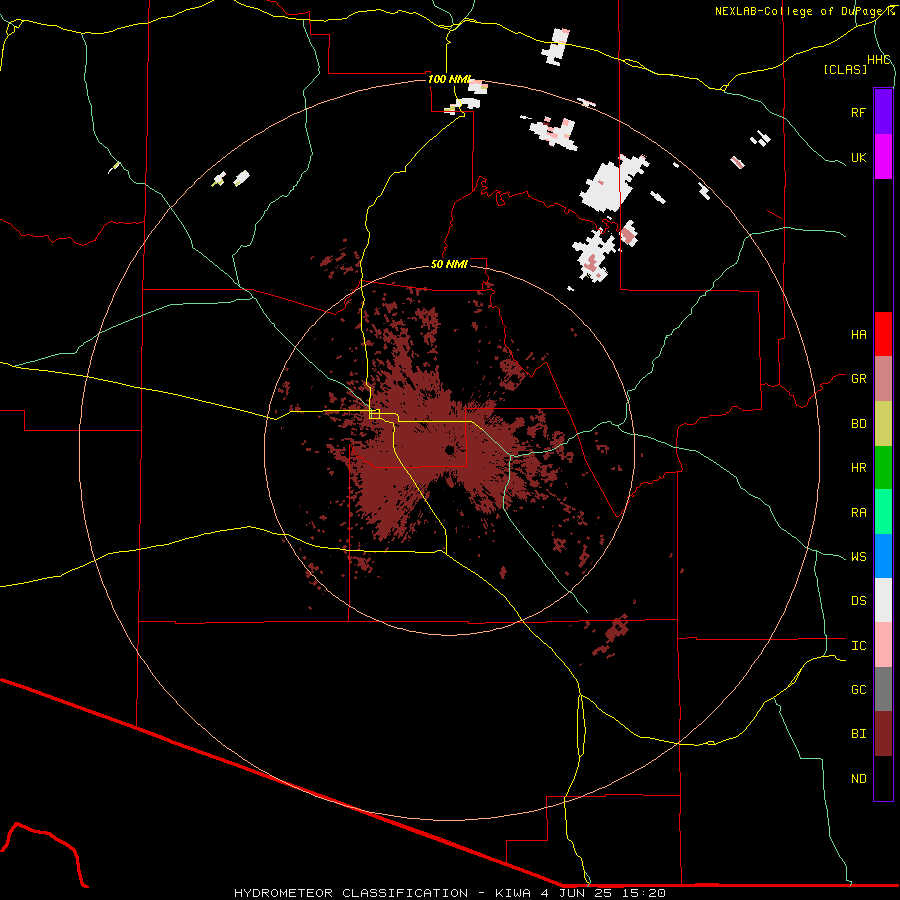Click the 'ND' legend label
Image resolution: width=900 pixels, height=900 pixels.
(x=858, y=779)
